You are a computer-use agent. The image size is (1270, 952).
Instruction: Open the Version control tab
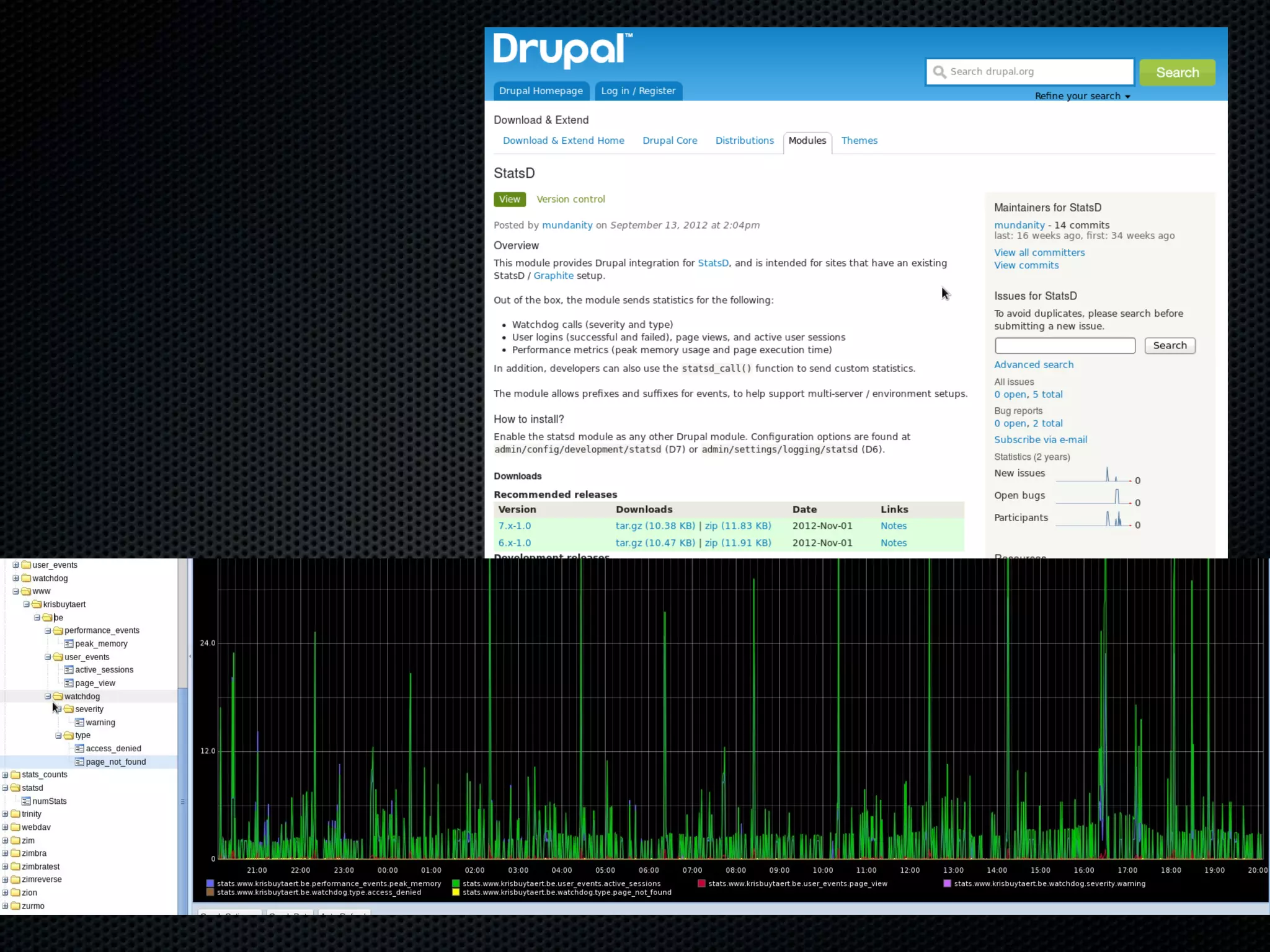tap(570, 199)
